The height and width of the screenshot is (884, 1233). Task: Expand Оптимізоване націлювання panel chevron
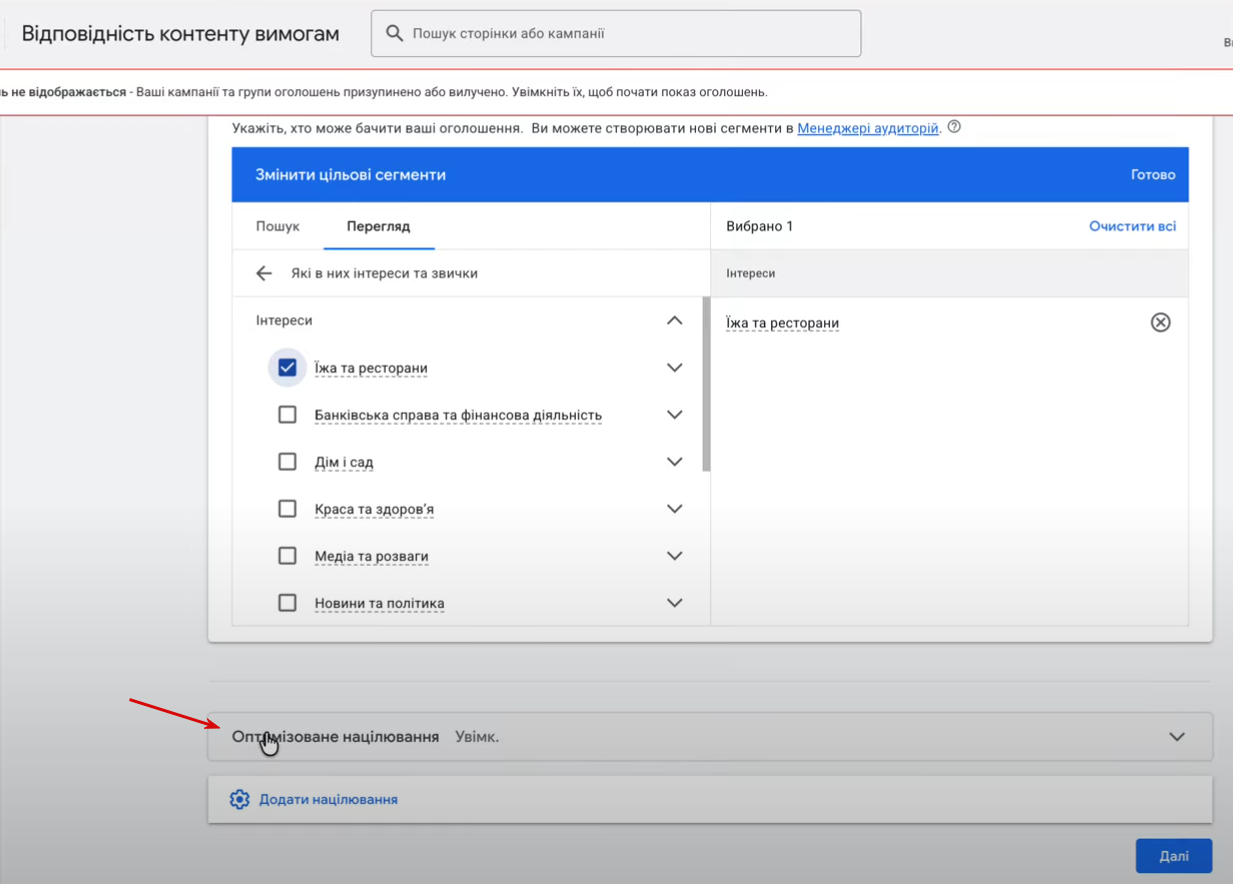1177,737
